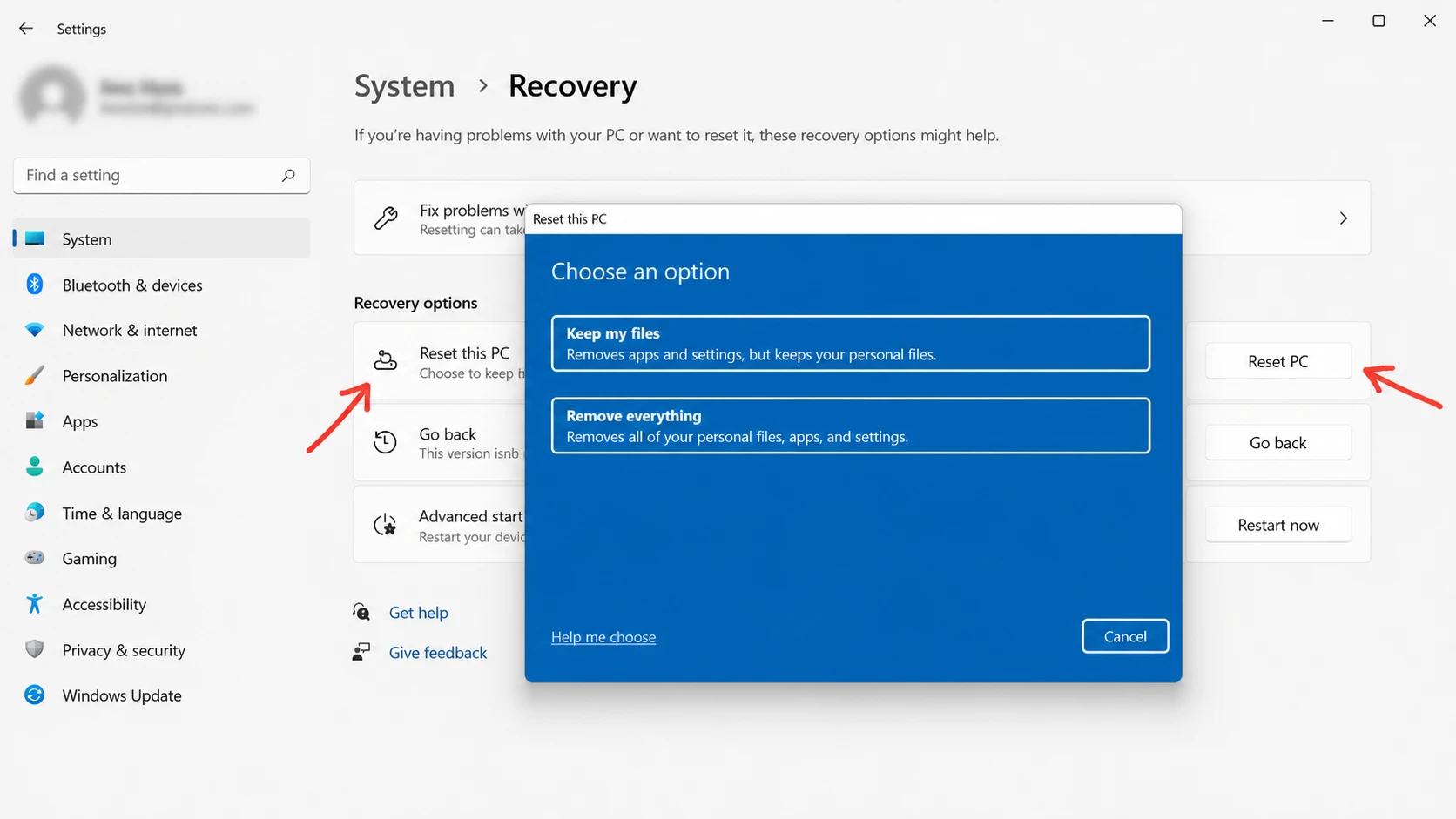1456x819 pixels.
Task: Click the Reset PC button
Action: (1278, 361)
